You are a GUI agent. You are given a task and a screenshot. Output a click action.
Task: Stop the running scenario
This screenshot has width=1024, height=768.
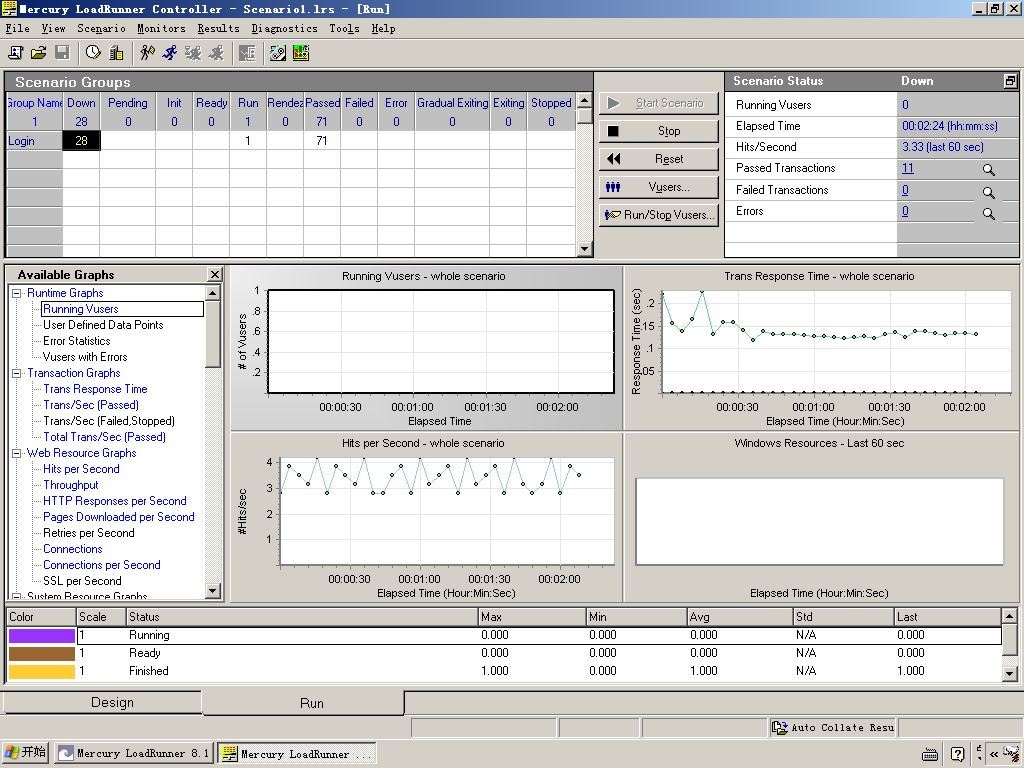tap(658, 131)
